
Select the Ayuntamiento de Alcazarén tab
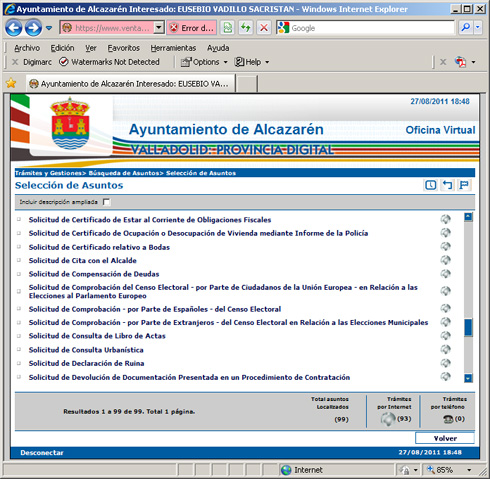point(131,84)
